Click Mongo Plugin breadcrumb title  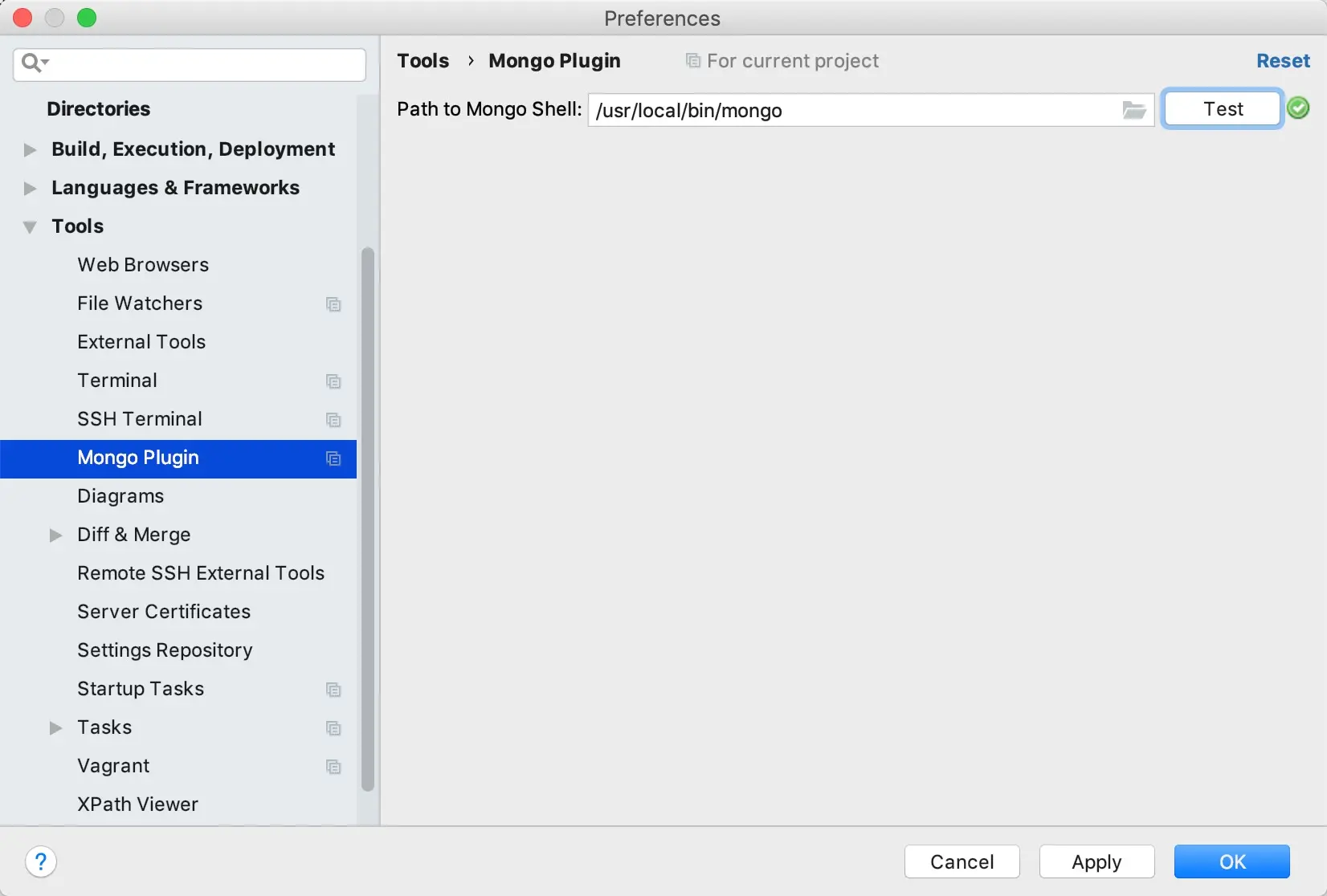point(554,61)
